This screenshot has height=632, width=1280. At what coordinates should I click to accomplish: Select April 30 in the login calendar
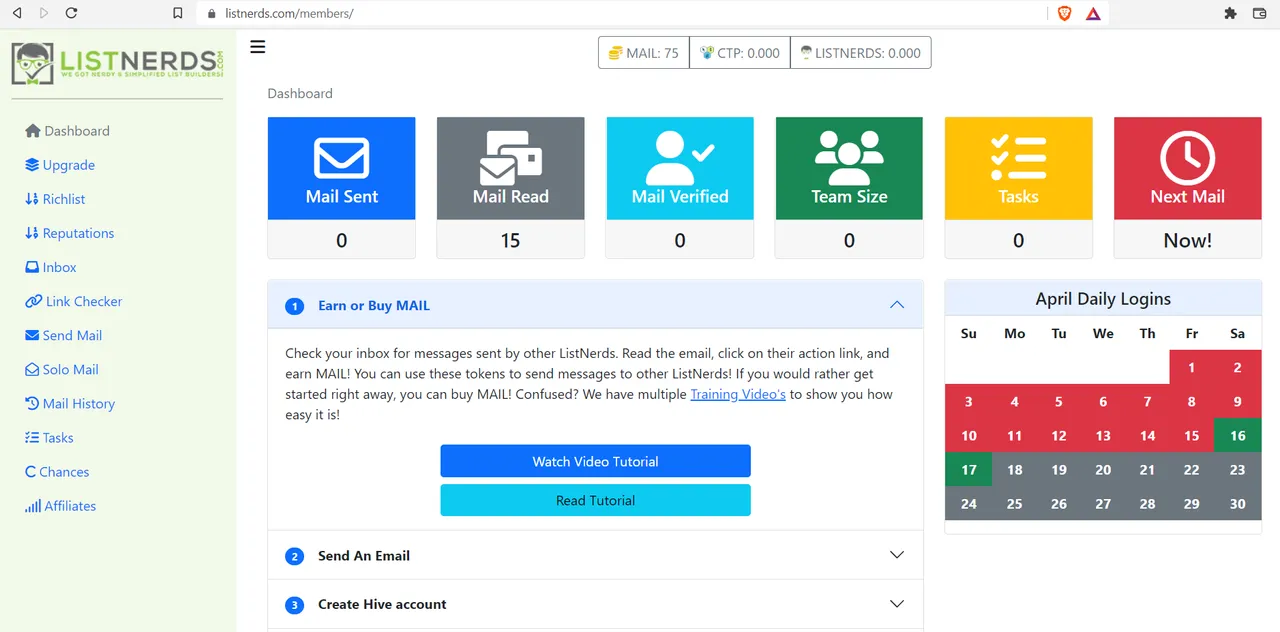(1237, 503)
